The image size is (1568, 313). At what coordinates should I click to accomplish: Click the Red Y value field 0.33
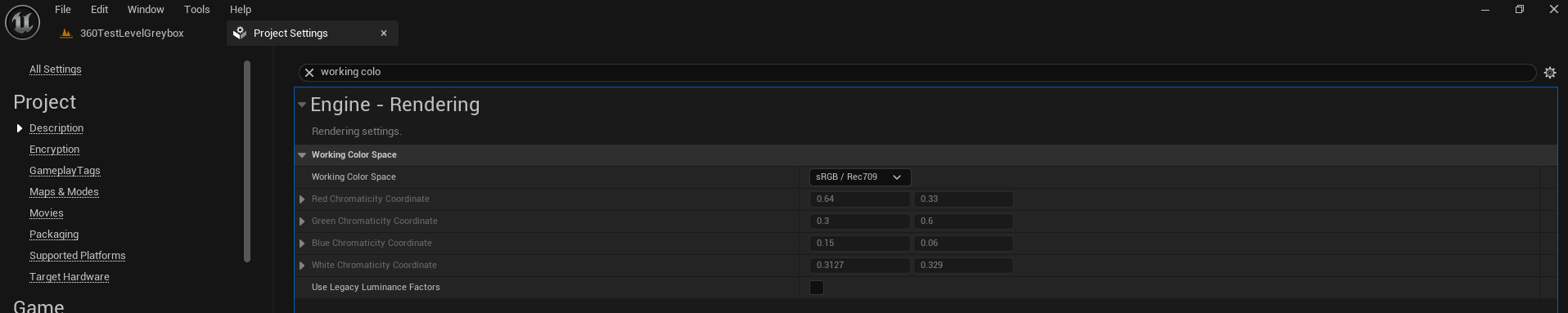tap(963, 199)
